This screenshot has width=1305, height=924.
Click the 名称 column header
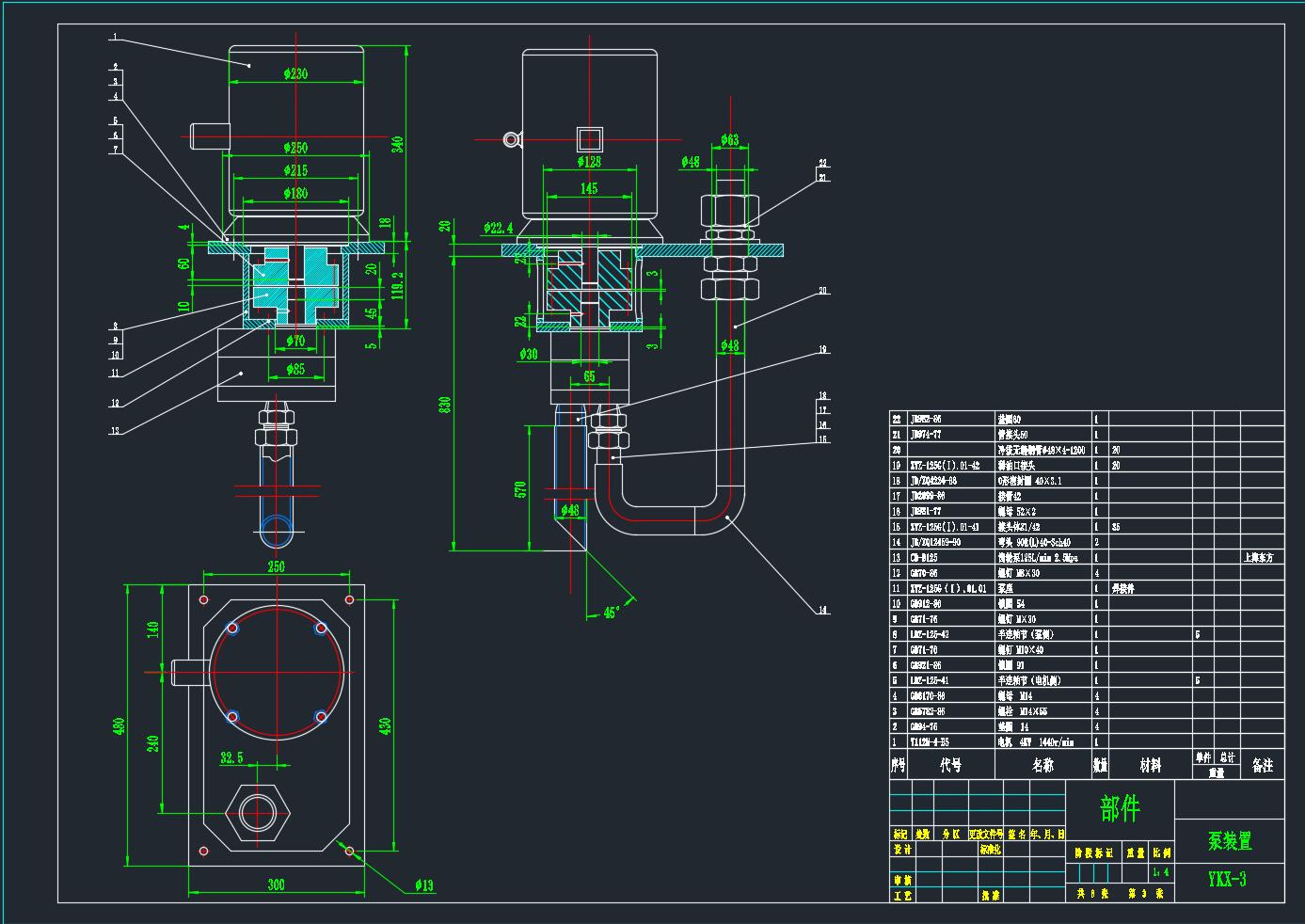click(x=1042, y=766)
